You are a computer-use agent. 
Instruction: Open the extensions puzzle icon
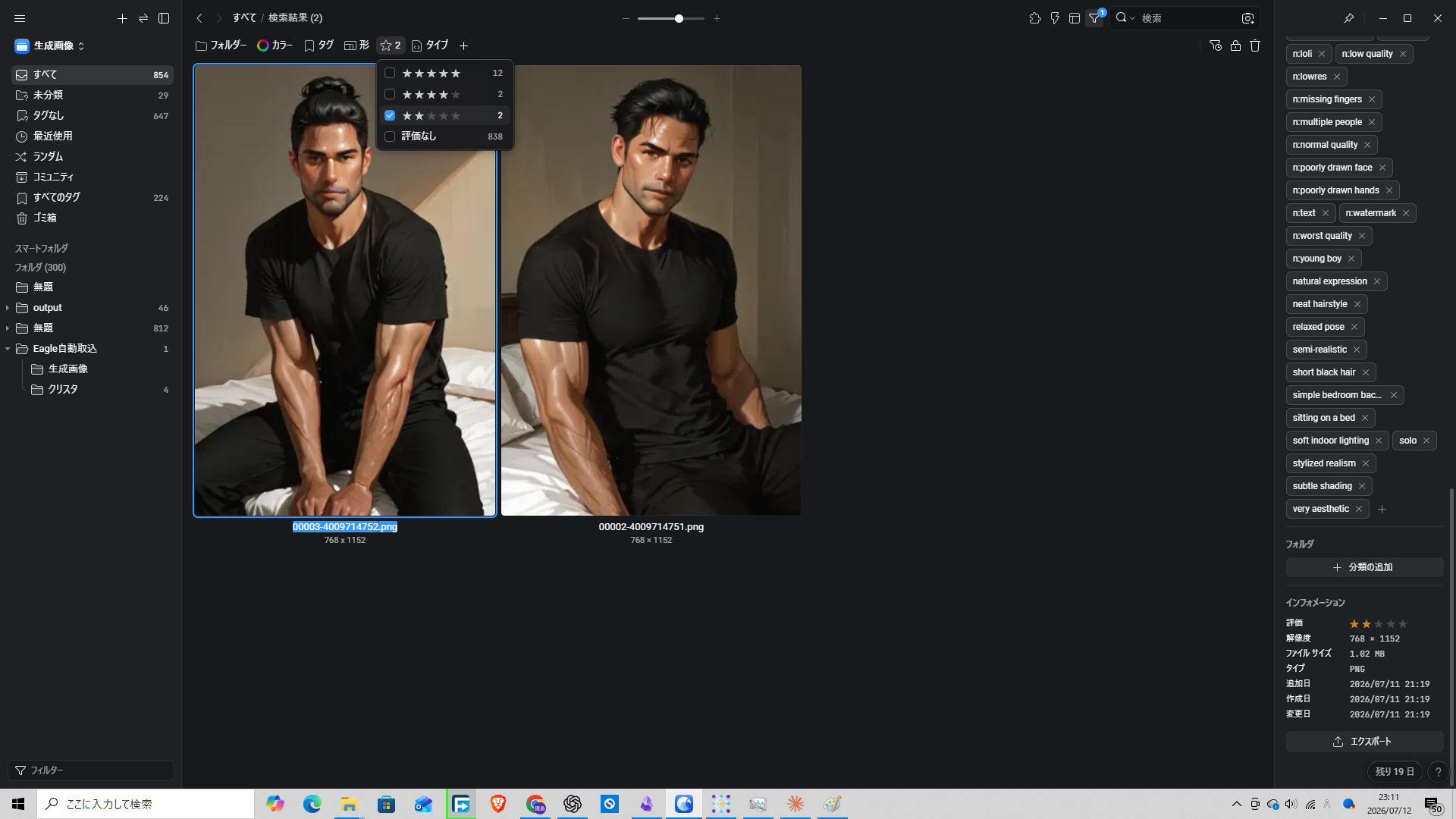[1035, 18]
